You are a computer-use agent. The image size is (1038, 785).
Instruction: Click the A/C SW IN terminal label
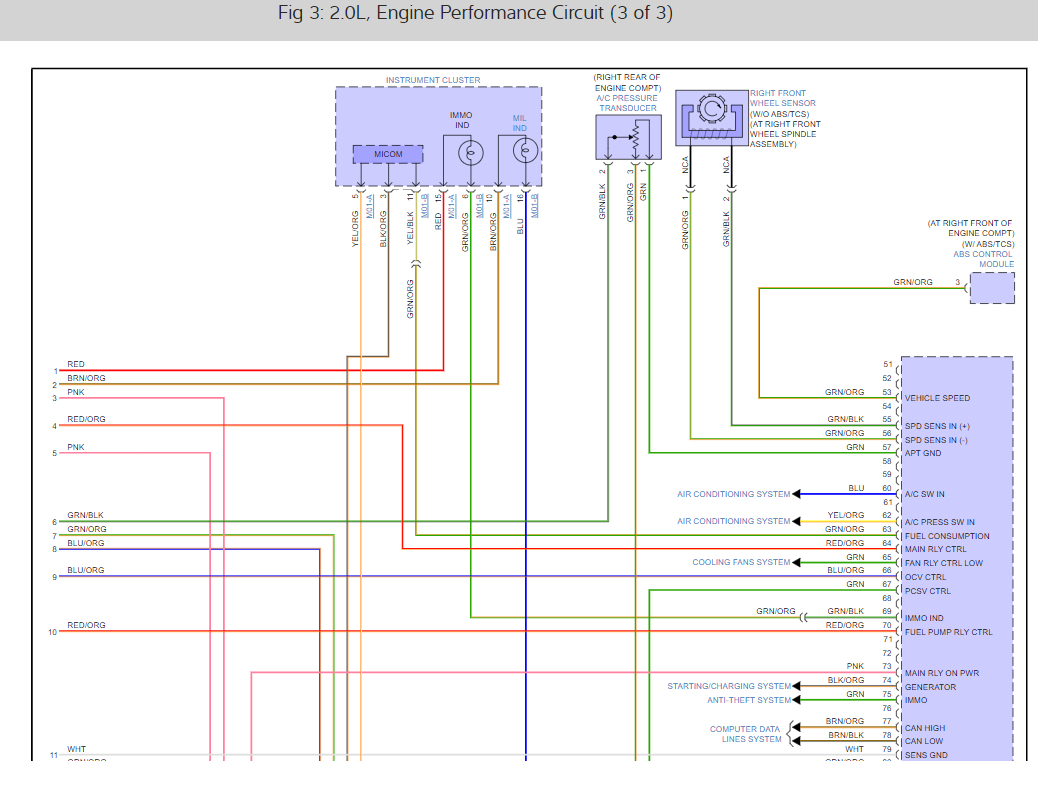(925, 494)
